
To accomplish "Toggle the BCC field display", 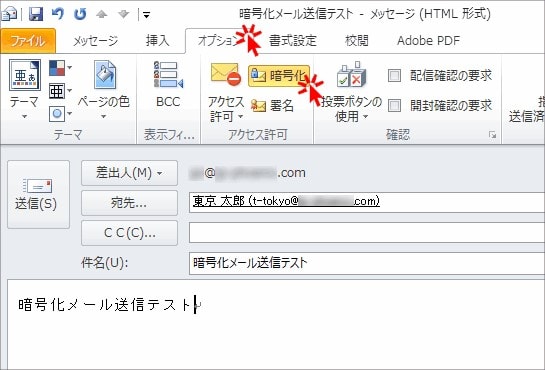I will pyautogui.click(x=168, y=84).
